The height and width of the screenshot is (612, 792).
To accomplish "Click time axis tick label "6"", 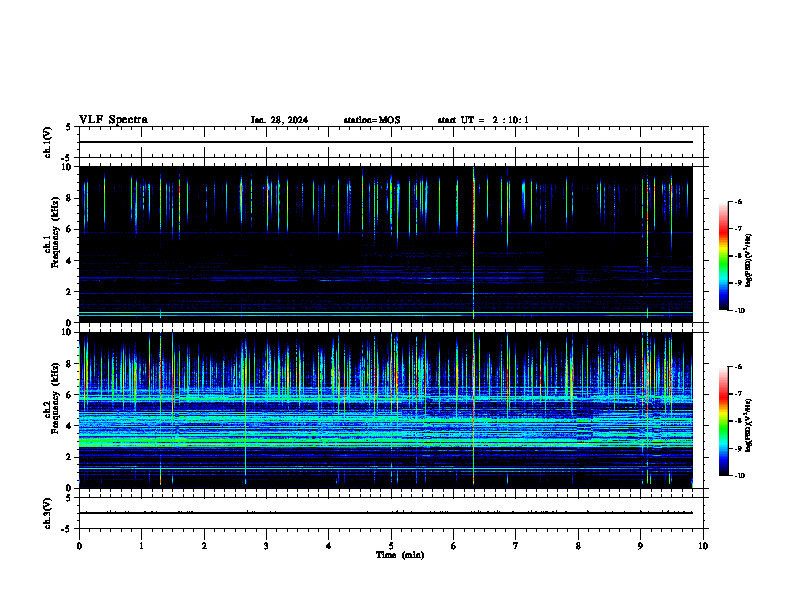I will pyautogui.click(x=454, y=546).
